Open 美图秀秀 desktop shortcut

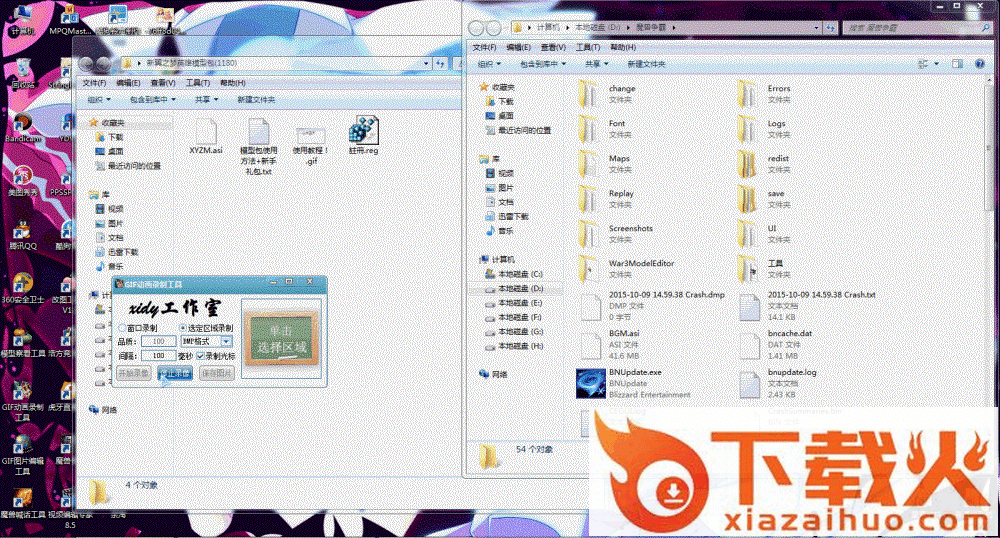pos(23,180)
